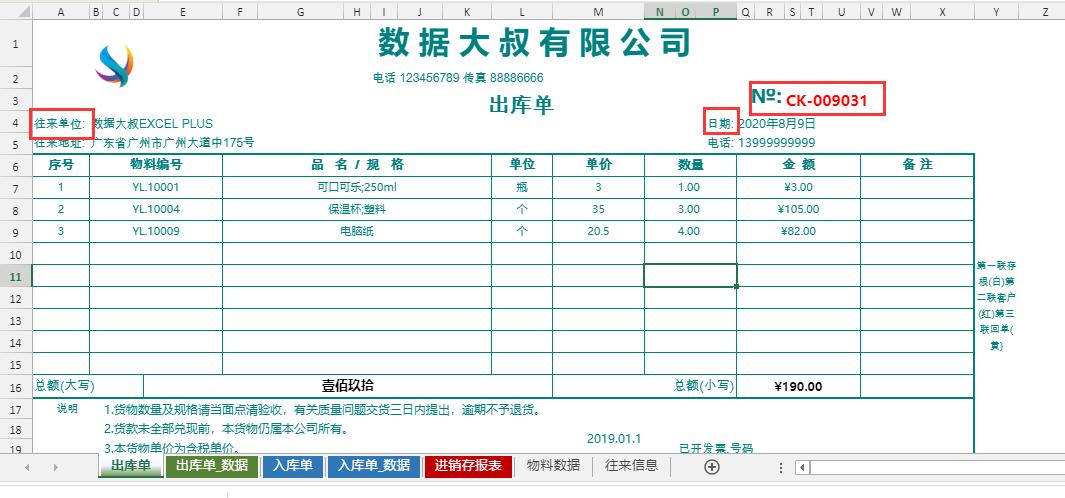Select row 1 header
The width and height of the screenshot is (1065, 498).
tap(16, 44)
